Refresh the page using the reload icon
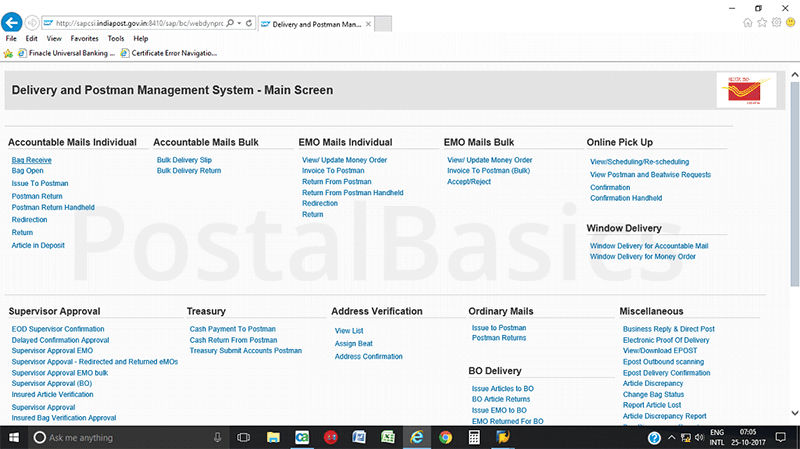The height and width of the screenshot is (449, 800). pyautogui.click(x=248, y=21)
